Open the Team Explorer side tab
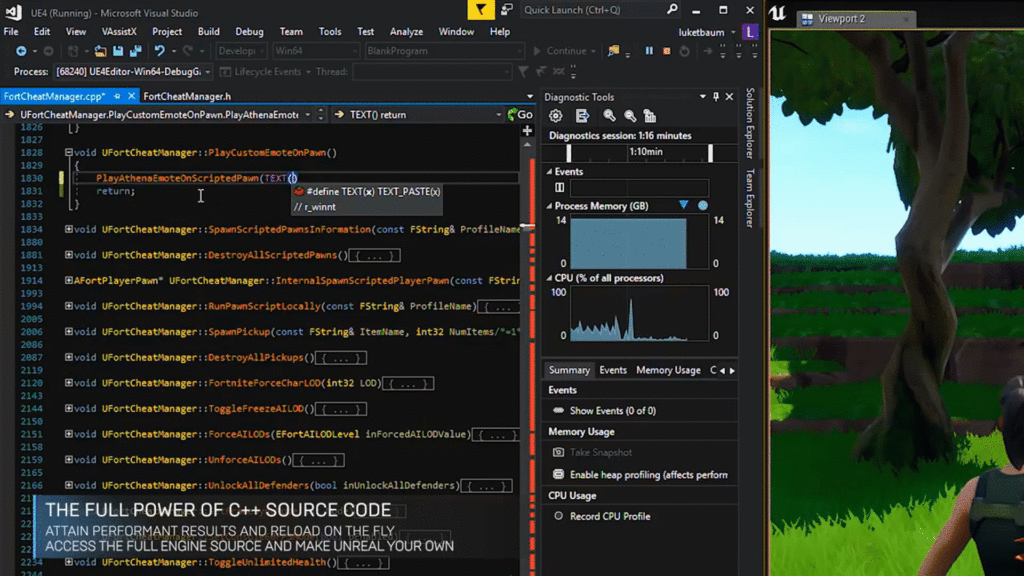Viewport: 1024px width, 576px height. pos(750,198)
